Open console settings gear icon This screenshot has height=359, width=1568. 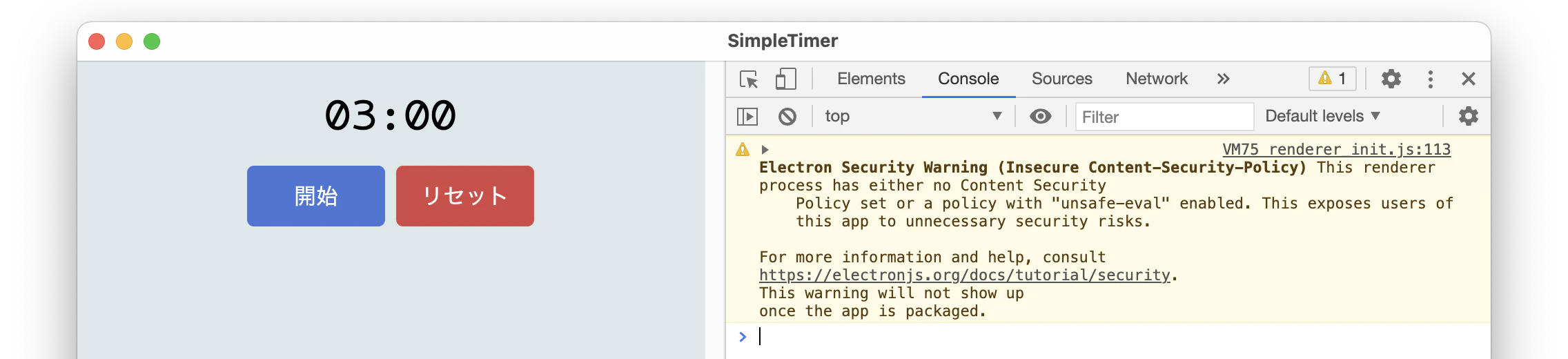pos(1469,115)
